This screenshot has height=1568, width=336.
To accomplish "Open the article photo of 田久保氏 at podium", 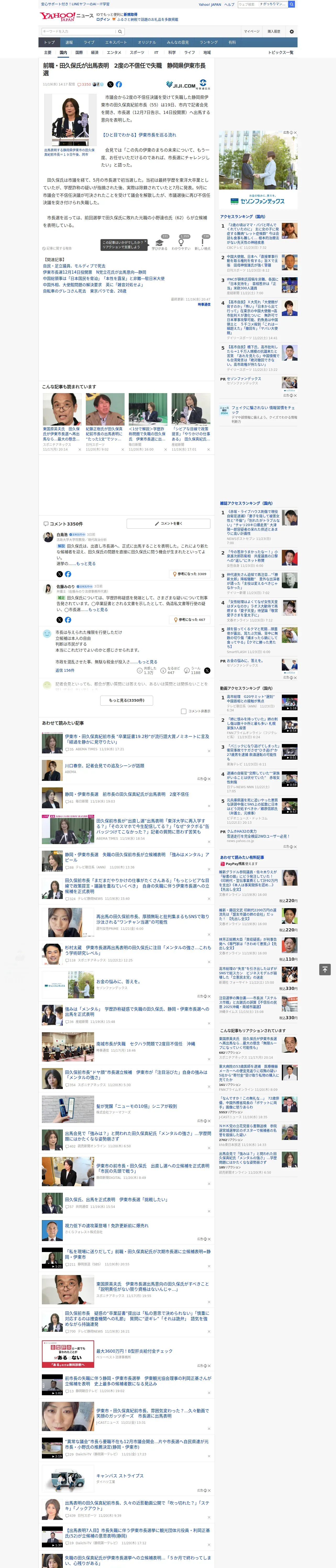I will 70,120.
